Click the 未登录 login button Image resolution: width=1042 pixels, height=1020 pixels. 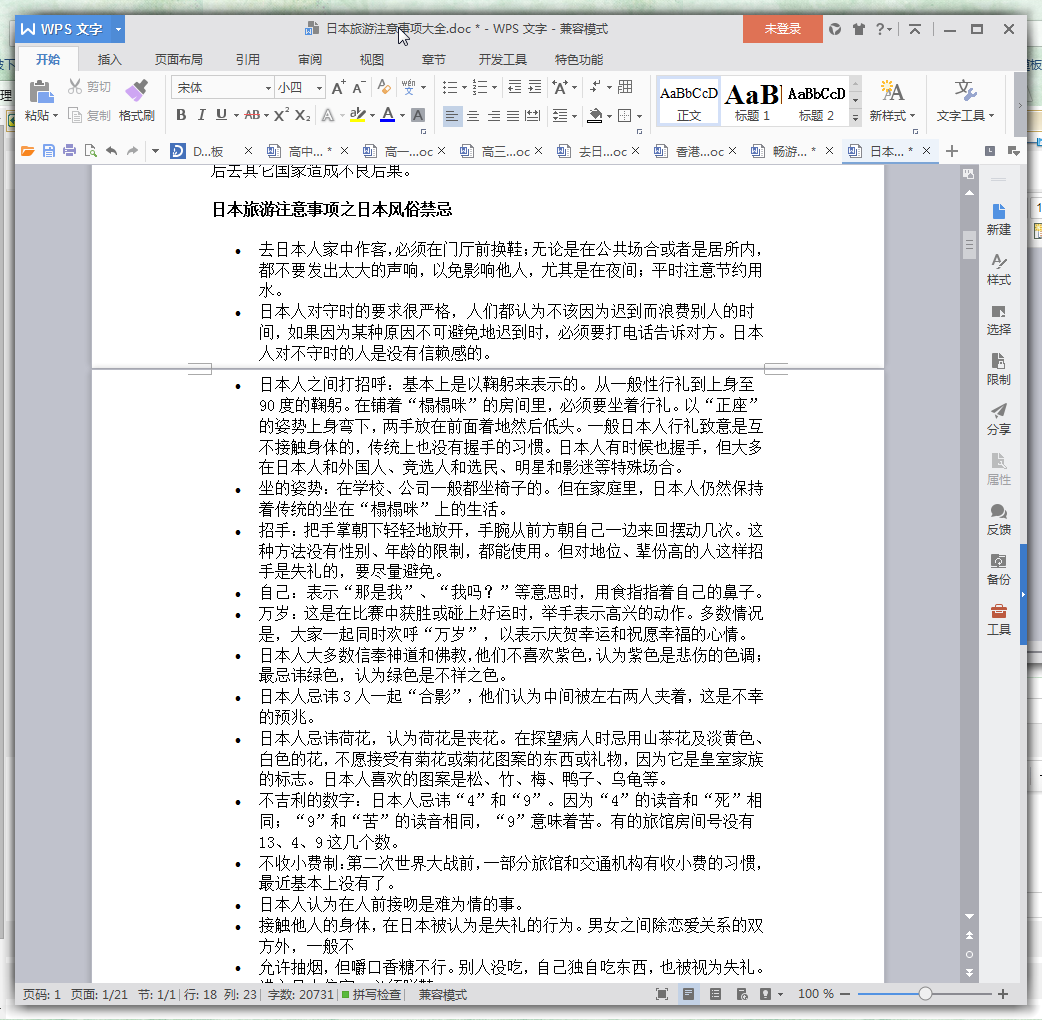[782, 29]
